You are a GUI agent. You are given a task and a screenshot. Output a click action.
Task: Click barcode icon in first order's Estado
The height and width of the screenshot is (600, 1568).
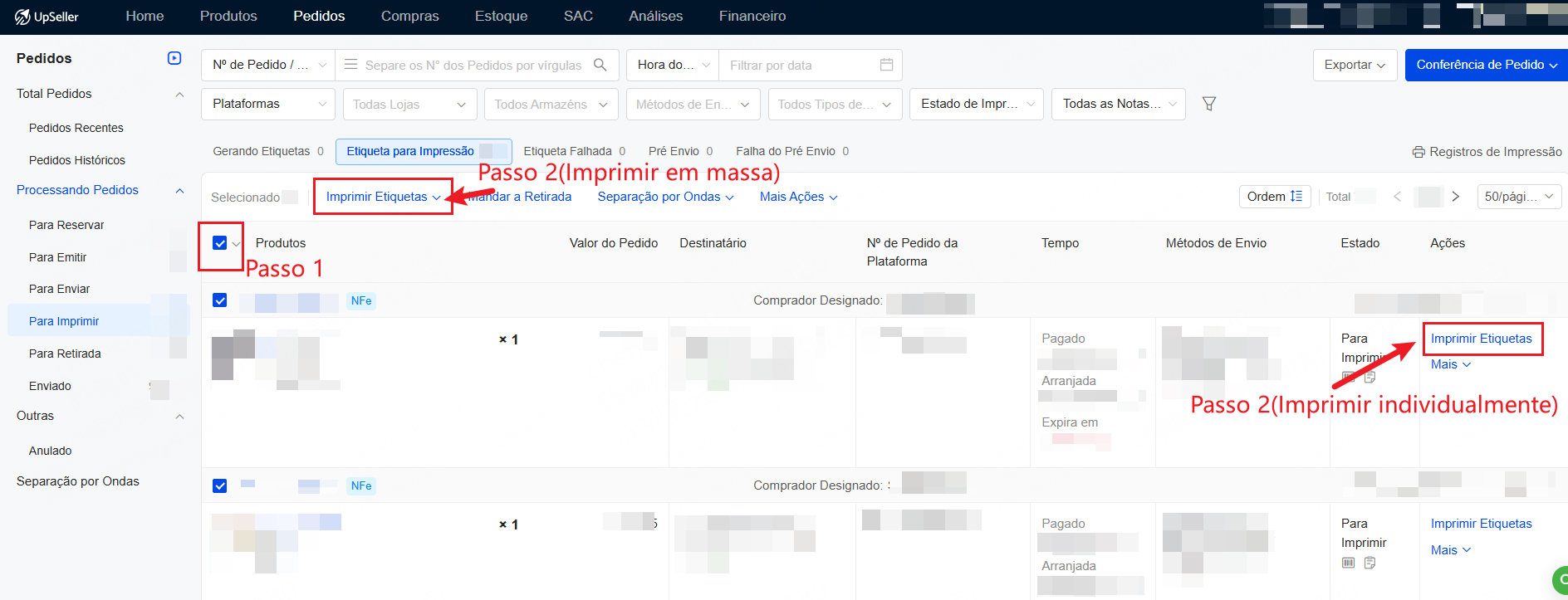tap(1348, 378)
